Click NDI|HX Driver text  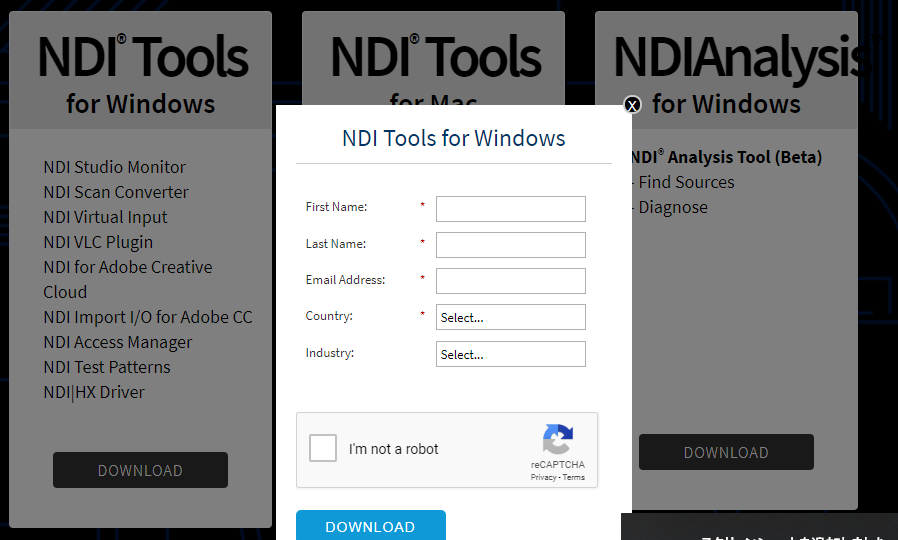click(x=94, y=393)
